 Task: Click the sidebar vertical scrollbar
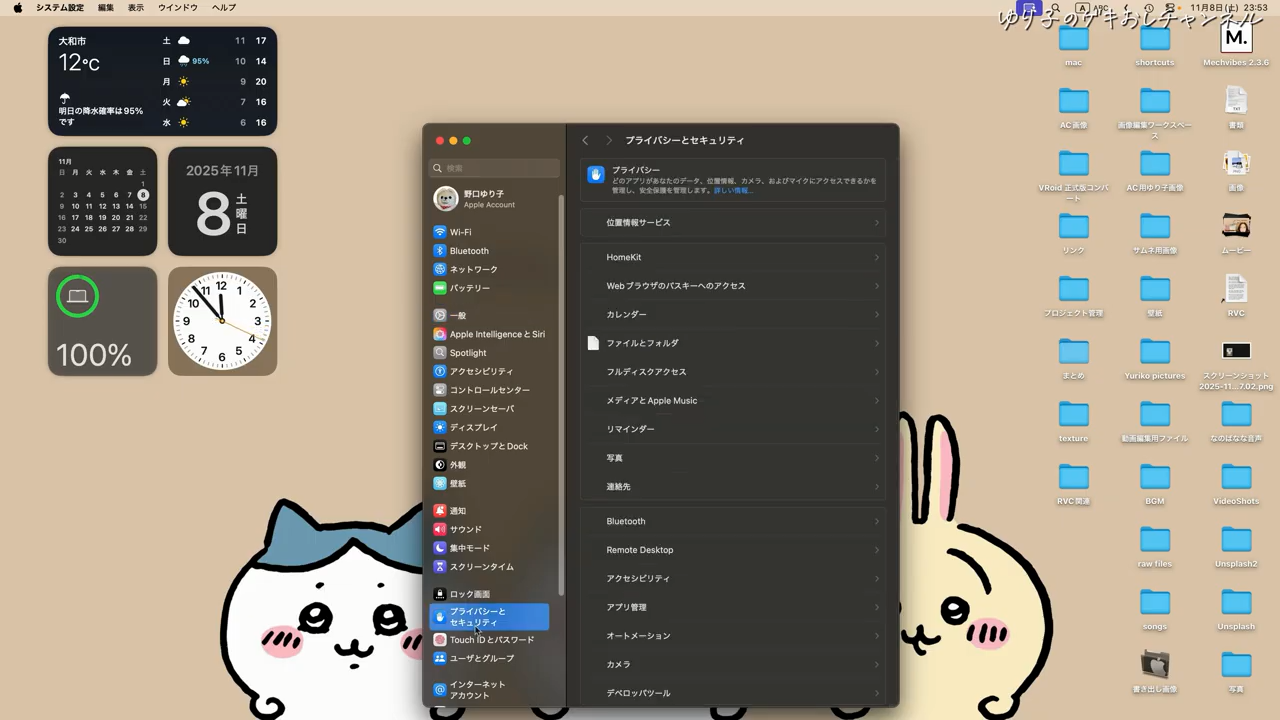click(x=561, y=400)
